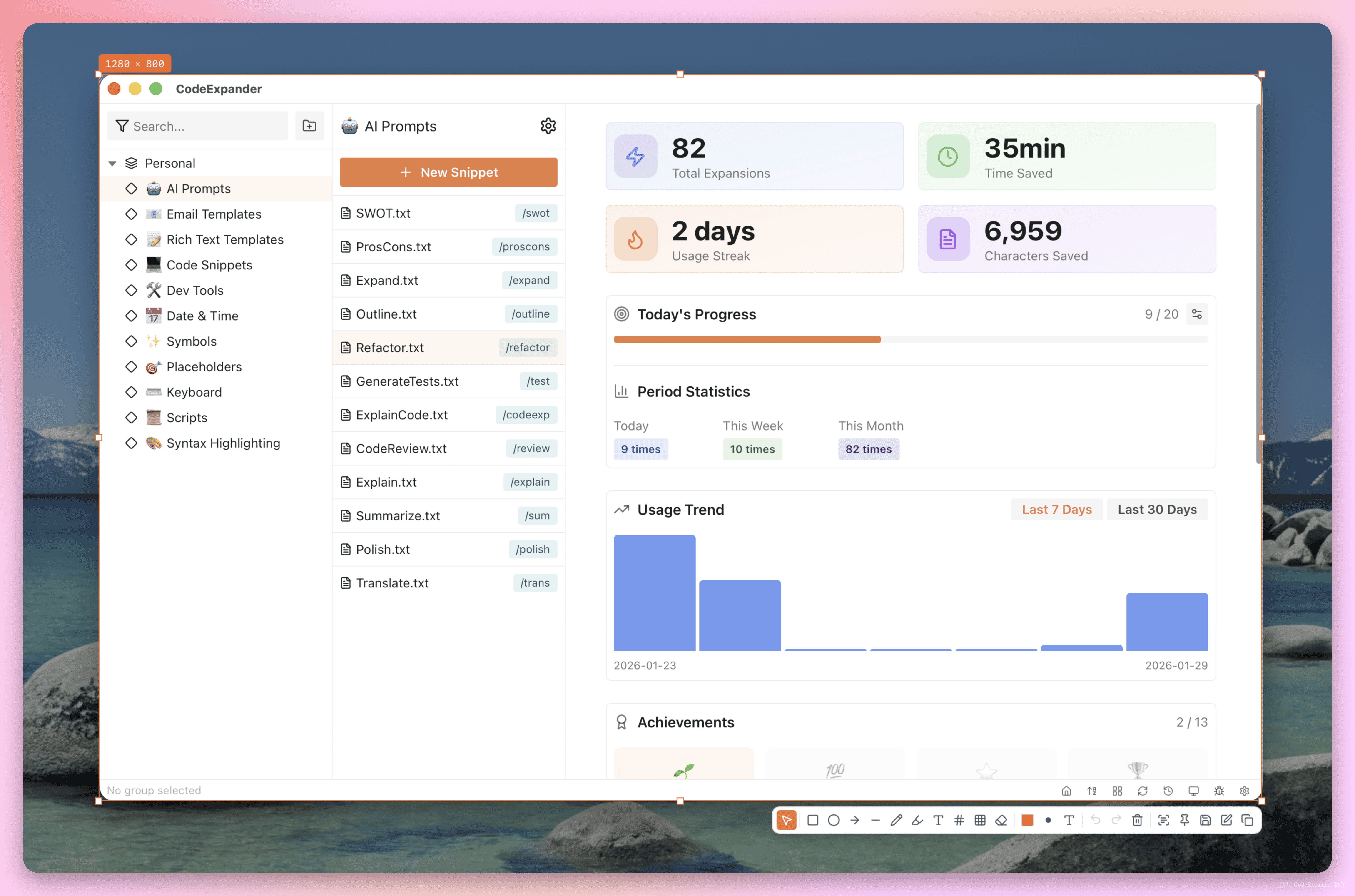Select the arrow tool in the annotation toolbar
Image resolution: width=1355 pixels, height=896 pixels.
click(x=855, y=820)
